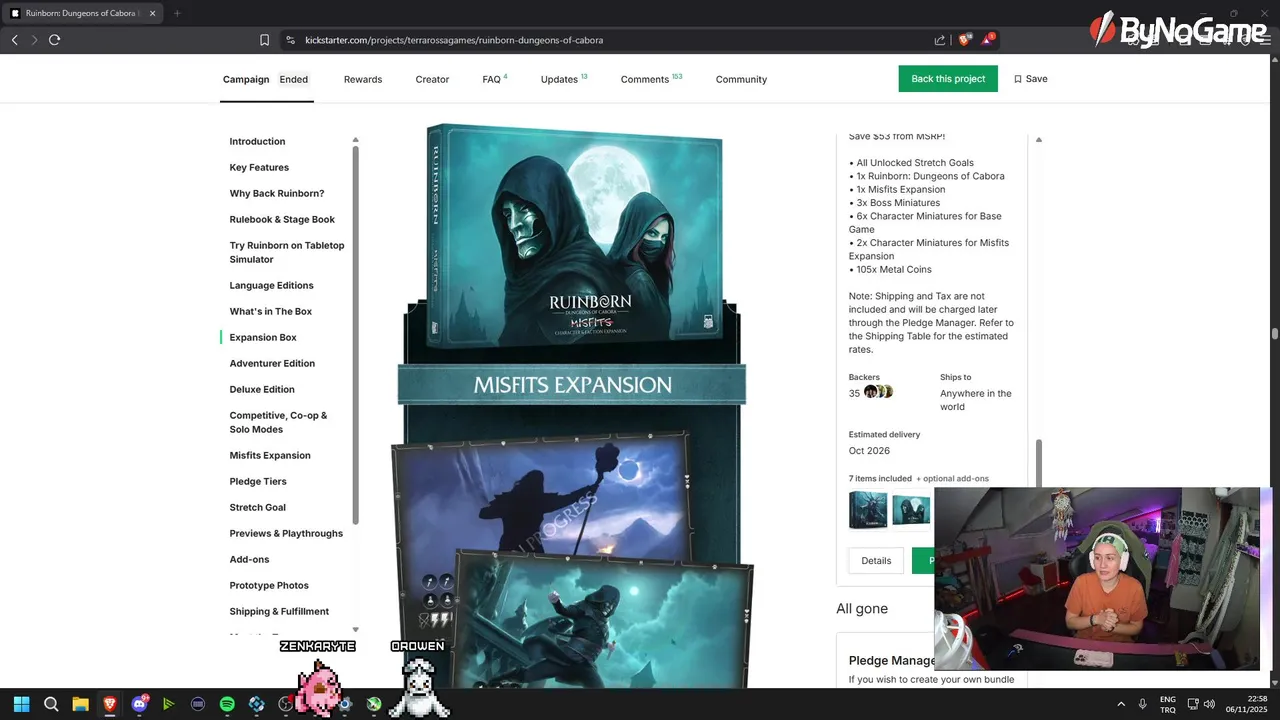The width and height of the screenshot is (1280, 720).
Task: Show hidden system tray icons
Action: pos(1121,704)
